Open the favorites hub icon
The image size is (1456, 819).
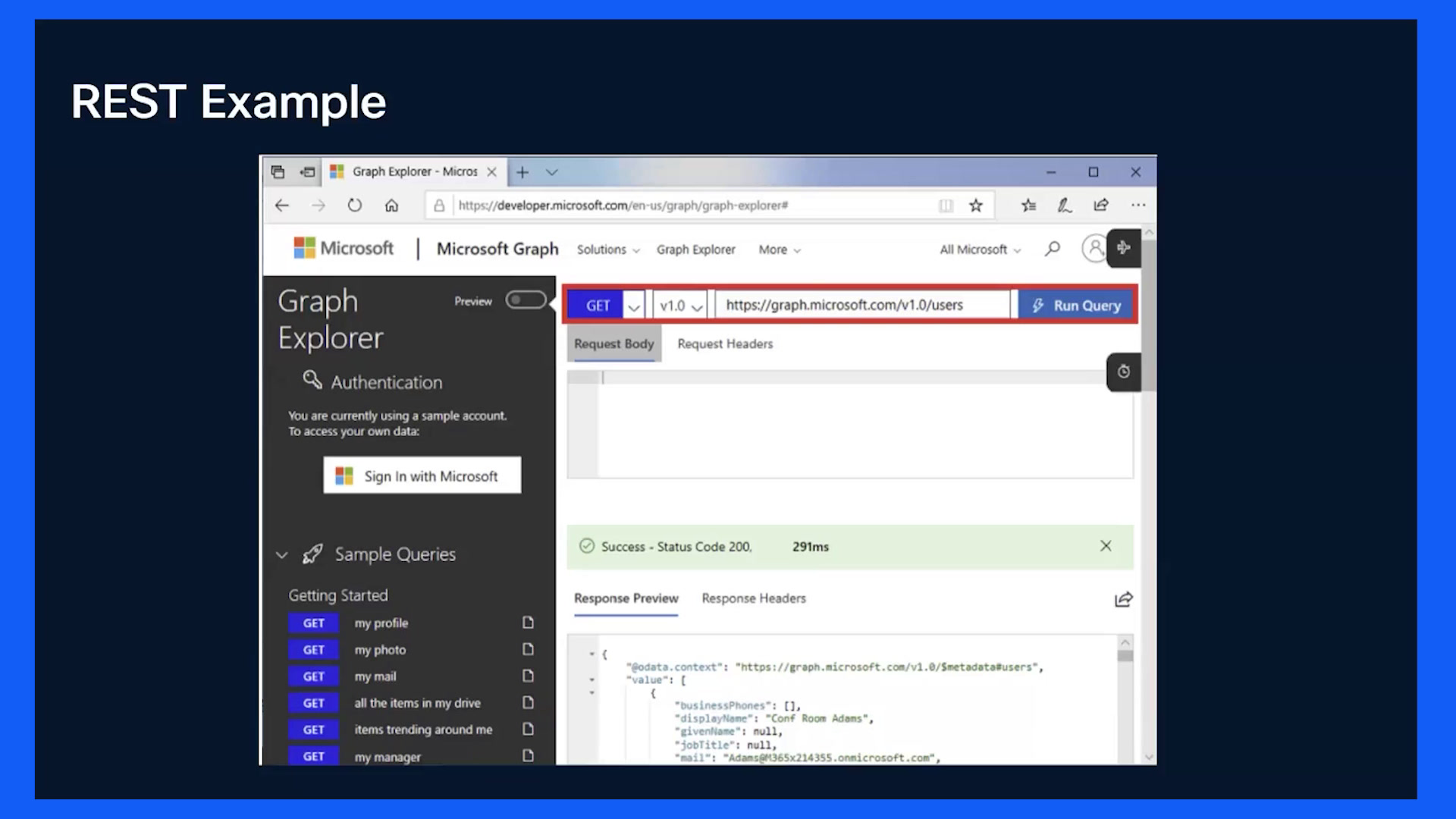[1028, 206]
